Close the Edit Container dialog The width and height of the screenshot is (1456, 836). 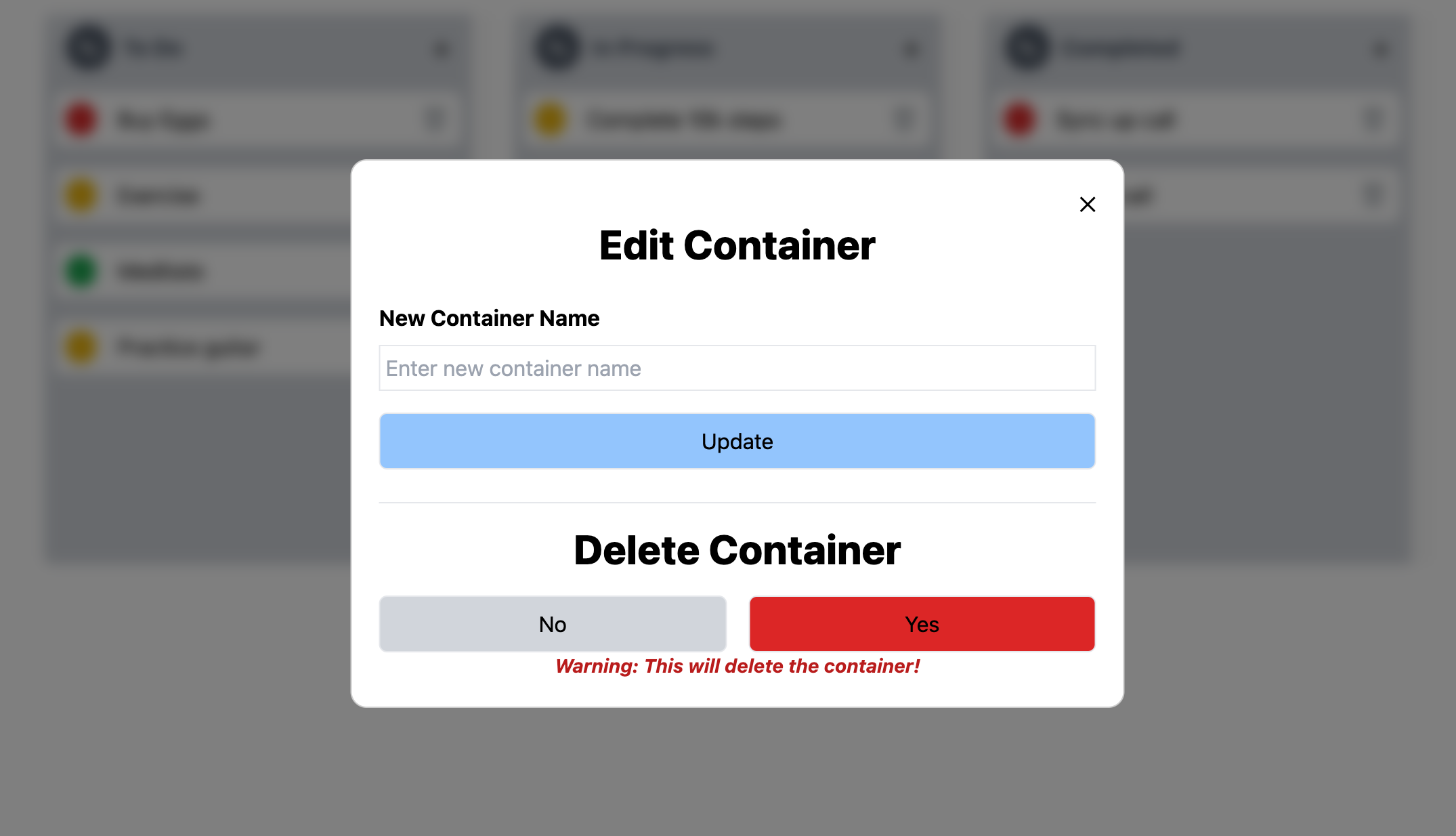1087,205
